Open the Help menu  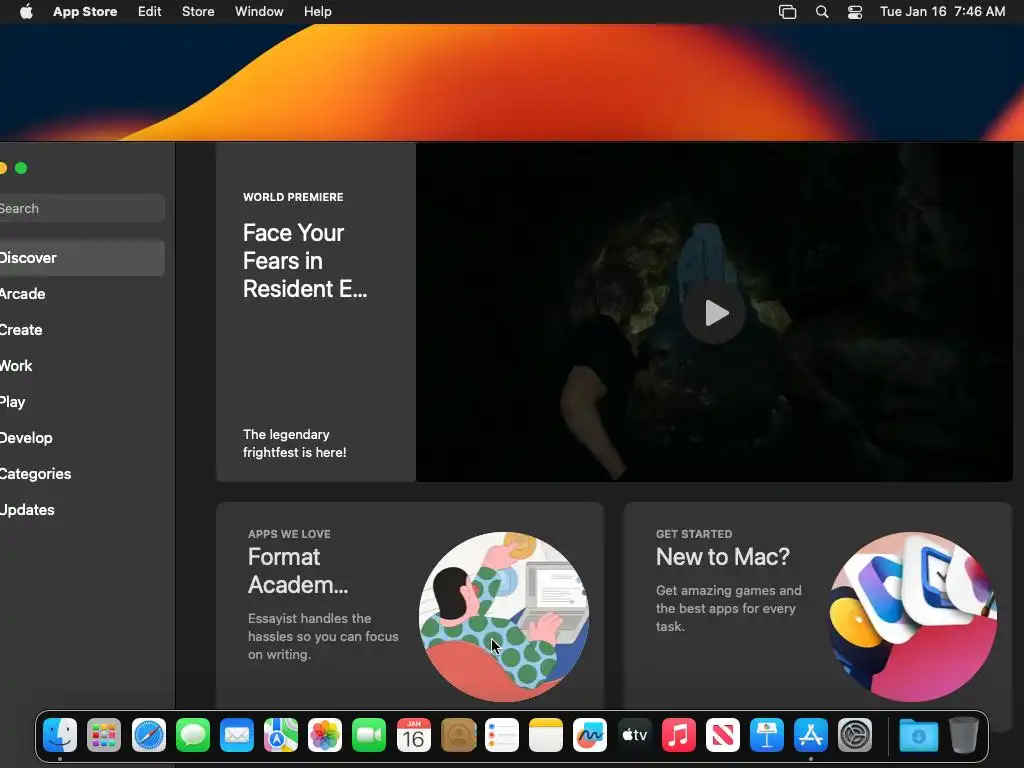317,12
